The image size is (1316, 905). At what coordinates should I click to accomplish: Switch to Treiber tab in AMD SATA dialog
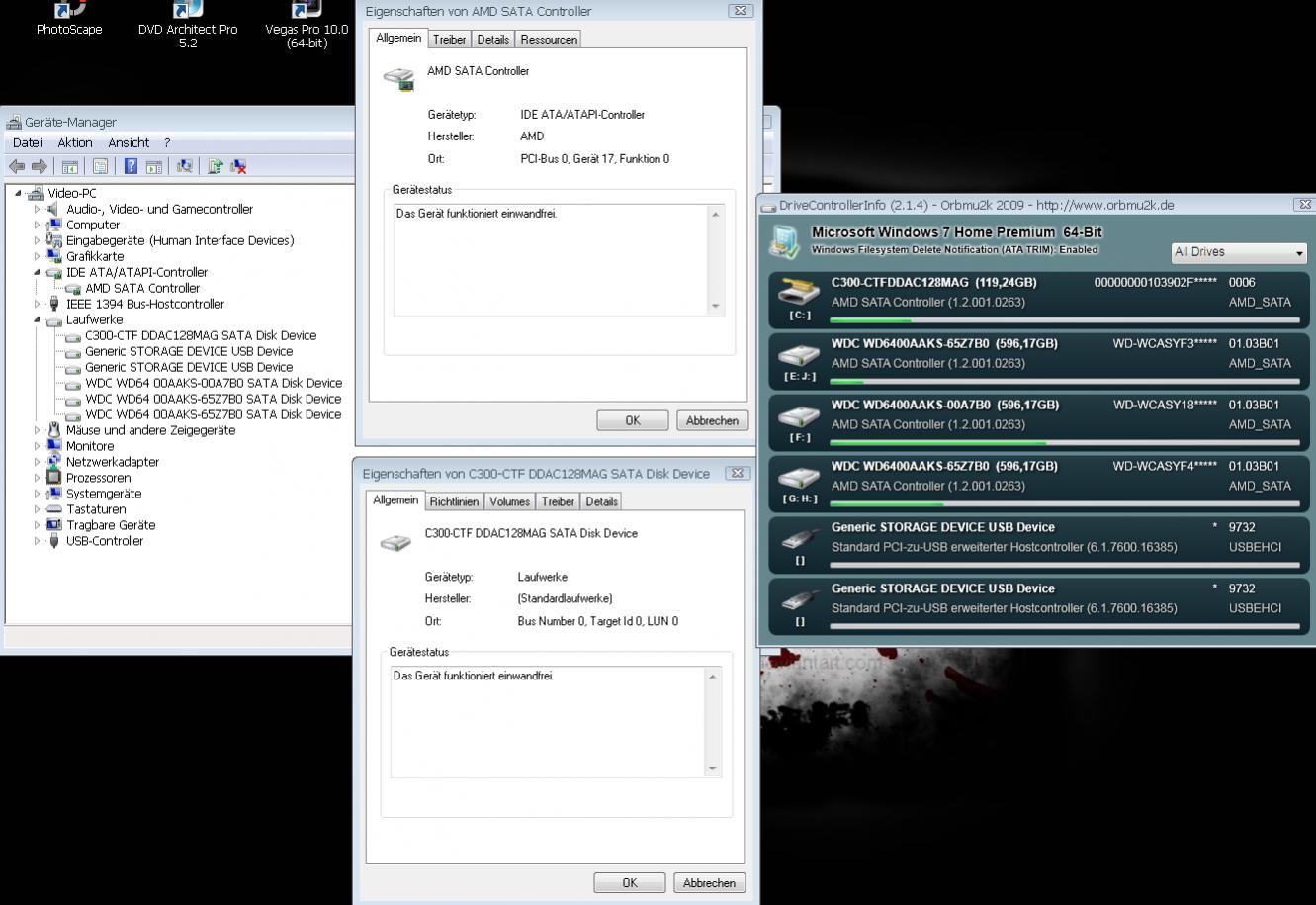(449, 40)
